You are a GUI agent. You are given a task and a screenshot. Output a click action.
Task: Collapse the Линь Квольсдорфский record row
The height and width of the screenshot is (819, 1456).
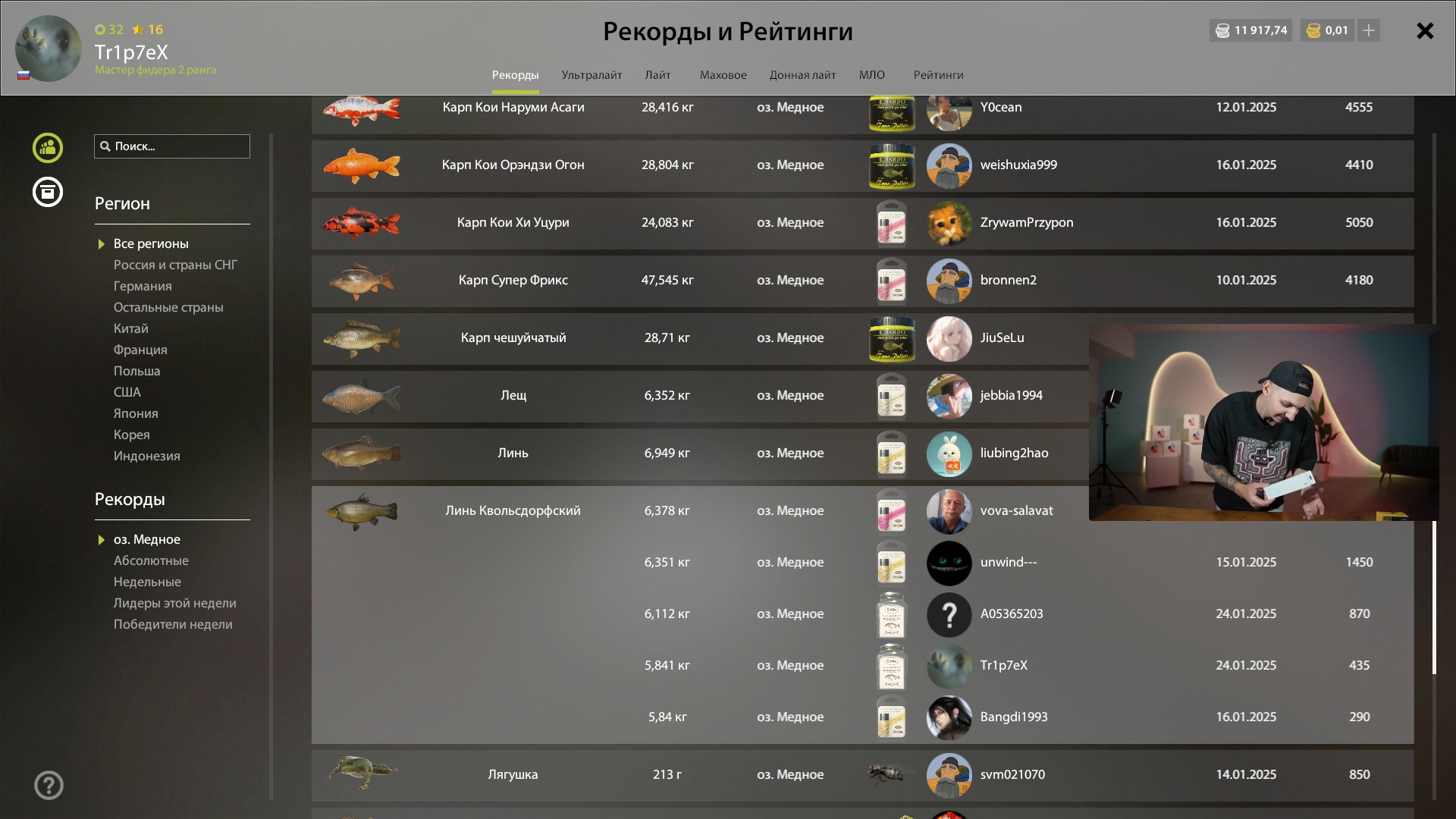pos(862,511)
